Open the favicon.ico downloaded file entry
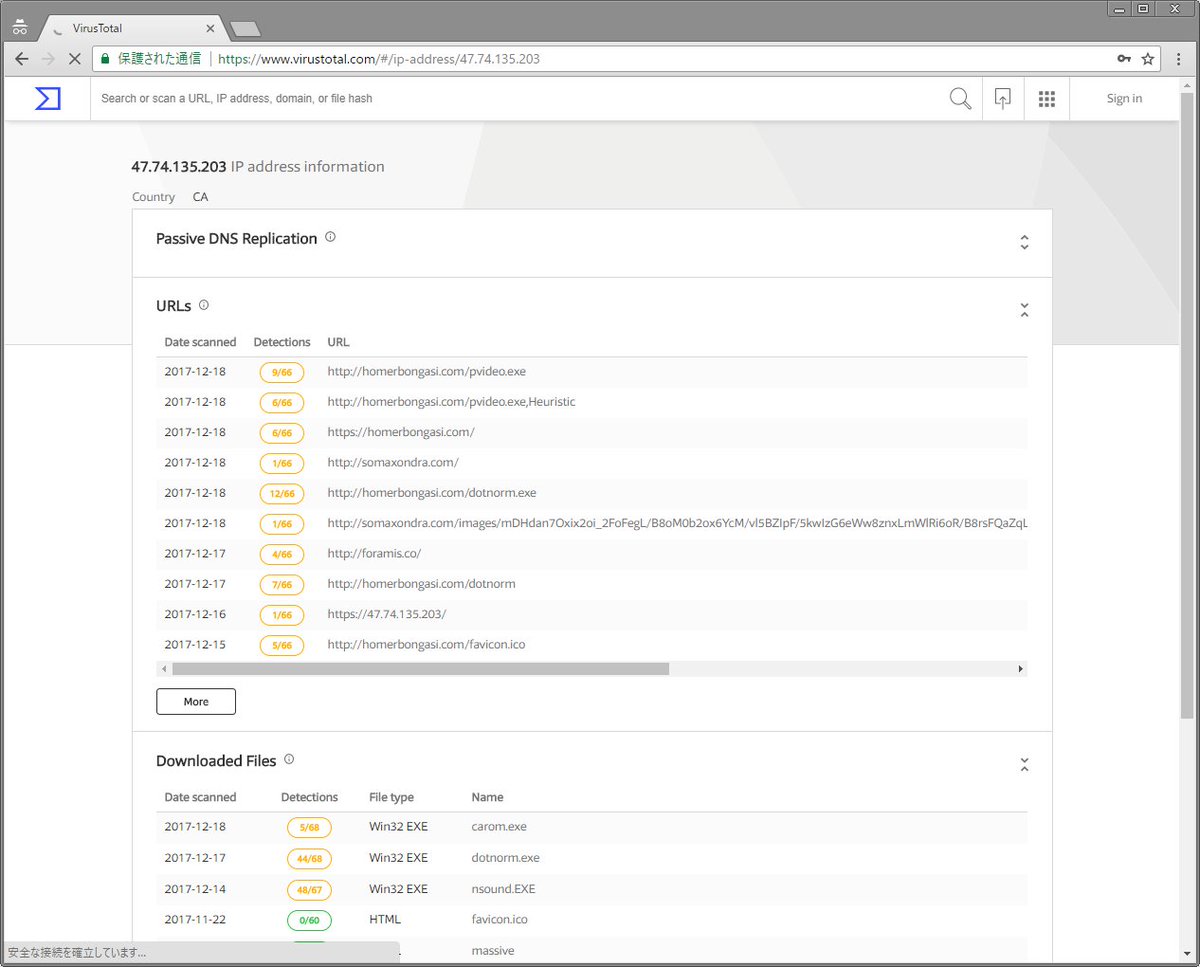Viewport: 1200px width, 967px height. [x=499, y=919]
